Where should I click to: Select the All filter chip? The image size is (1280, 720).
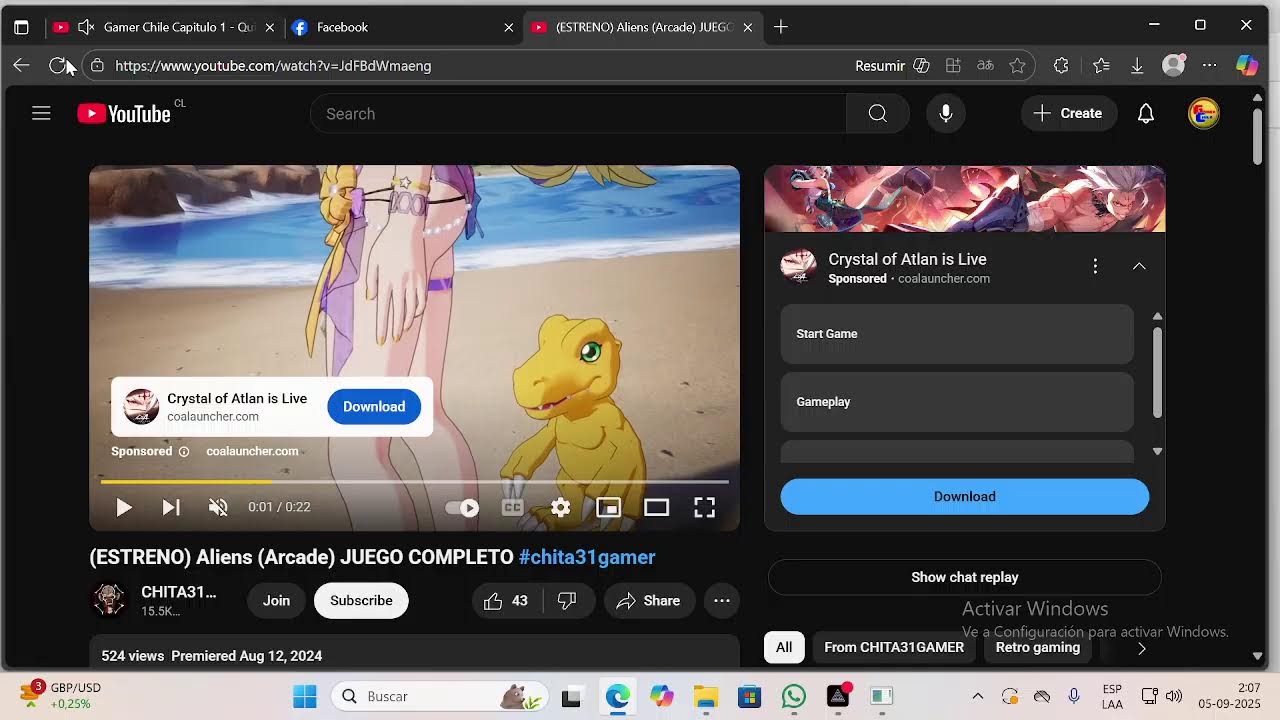(784, 648)
